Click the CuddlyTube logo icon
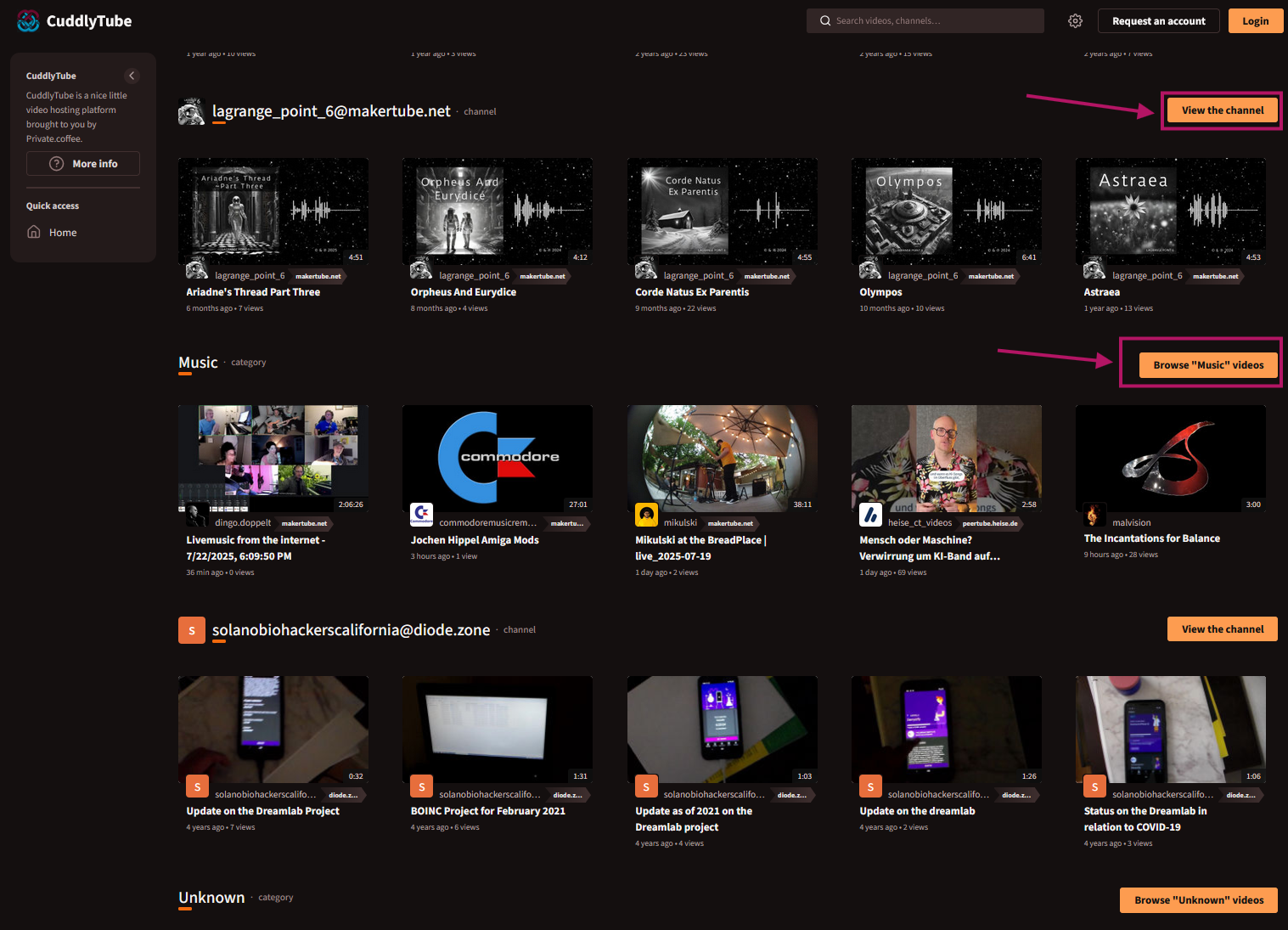This screenshot has width=1288, height=930. click(28, 21)
